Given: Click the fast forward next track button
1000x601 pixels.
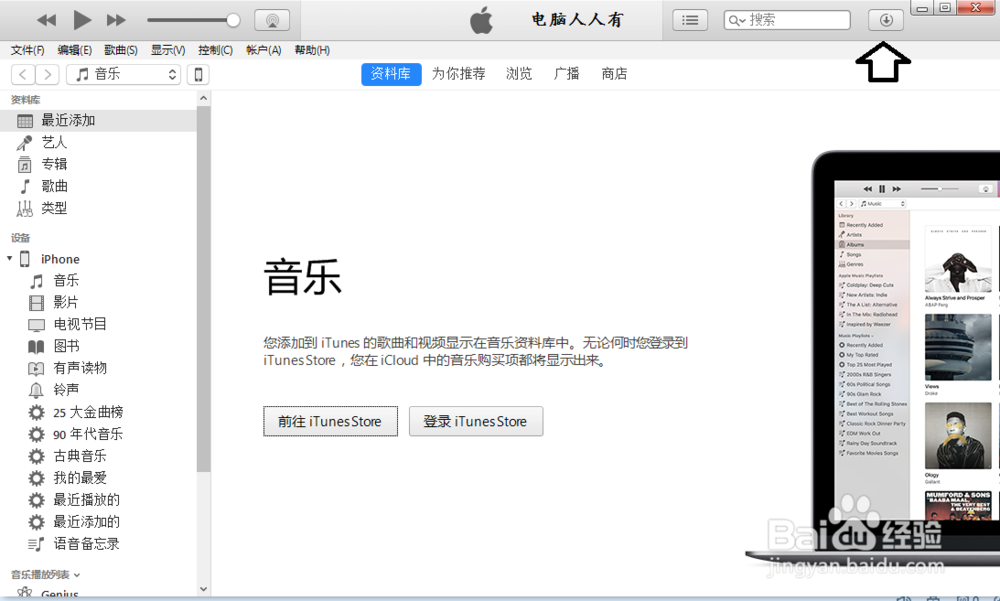Looking at the screenshot, I should click(x=116, y=20).
